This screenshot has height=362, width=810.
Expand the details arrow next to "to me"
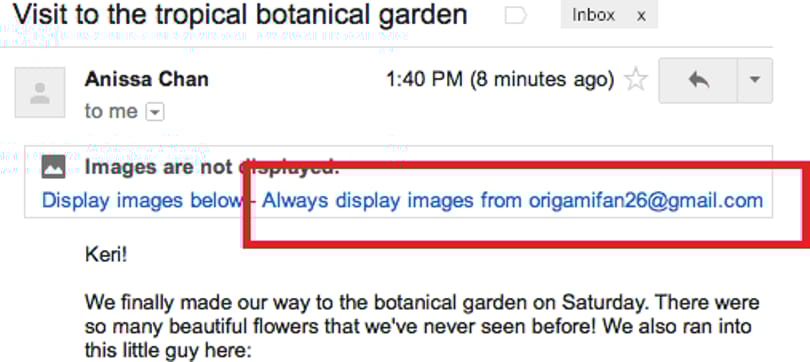click(155, 112)
